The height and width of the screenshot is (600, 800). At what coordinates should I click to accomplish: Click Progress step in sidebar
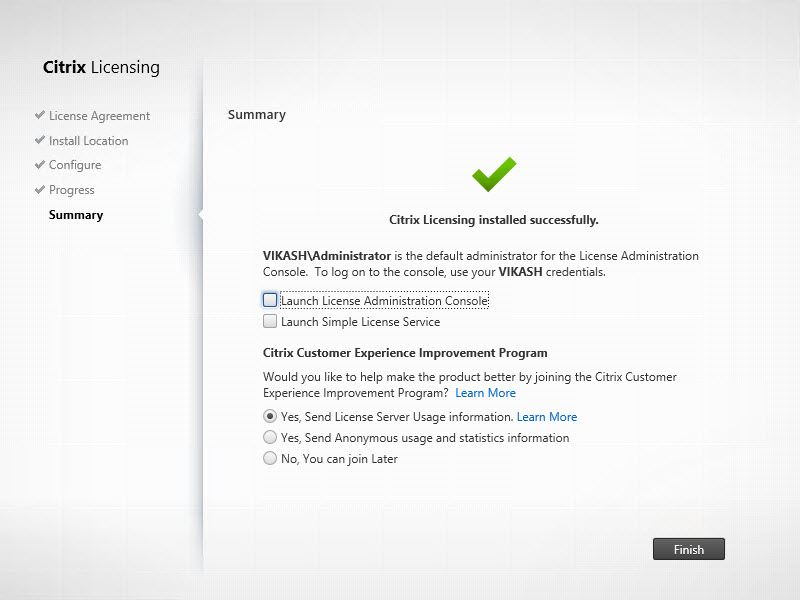point(71,190)
